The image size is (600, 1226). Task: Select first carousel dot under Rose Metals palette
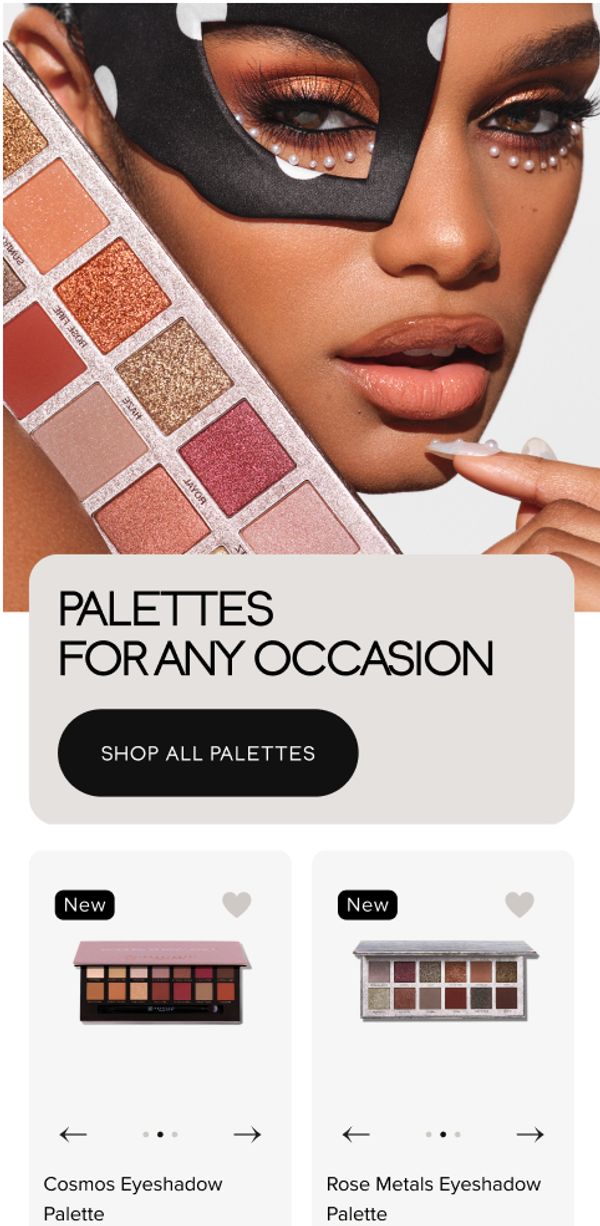coord(429,1134)
